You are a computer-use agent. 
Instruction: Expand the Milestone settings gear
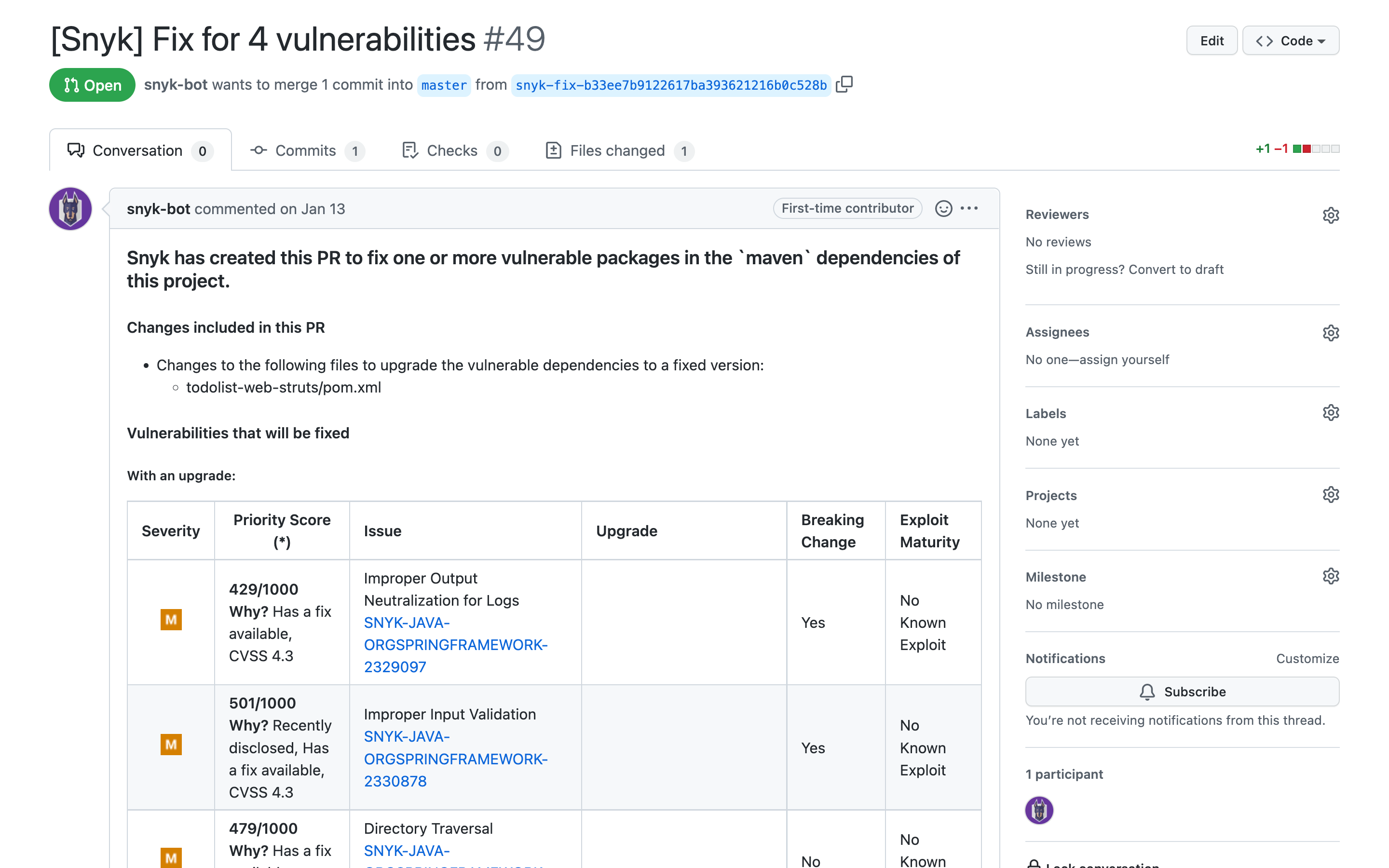click(1331, 575)
